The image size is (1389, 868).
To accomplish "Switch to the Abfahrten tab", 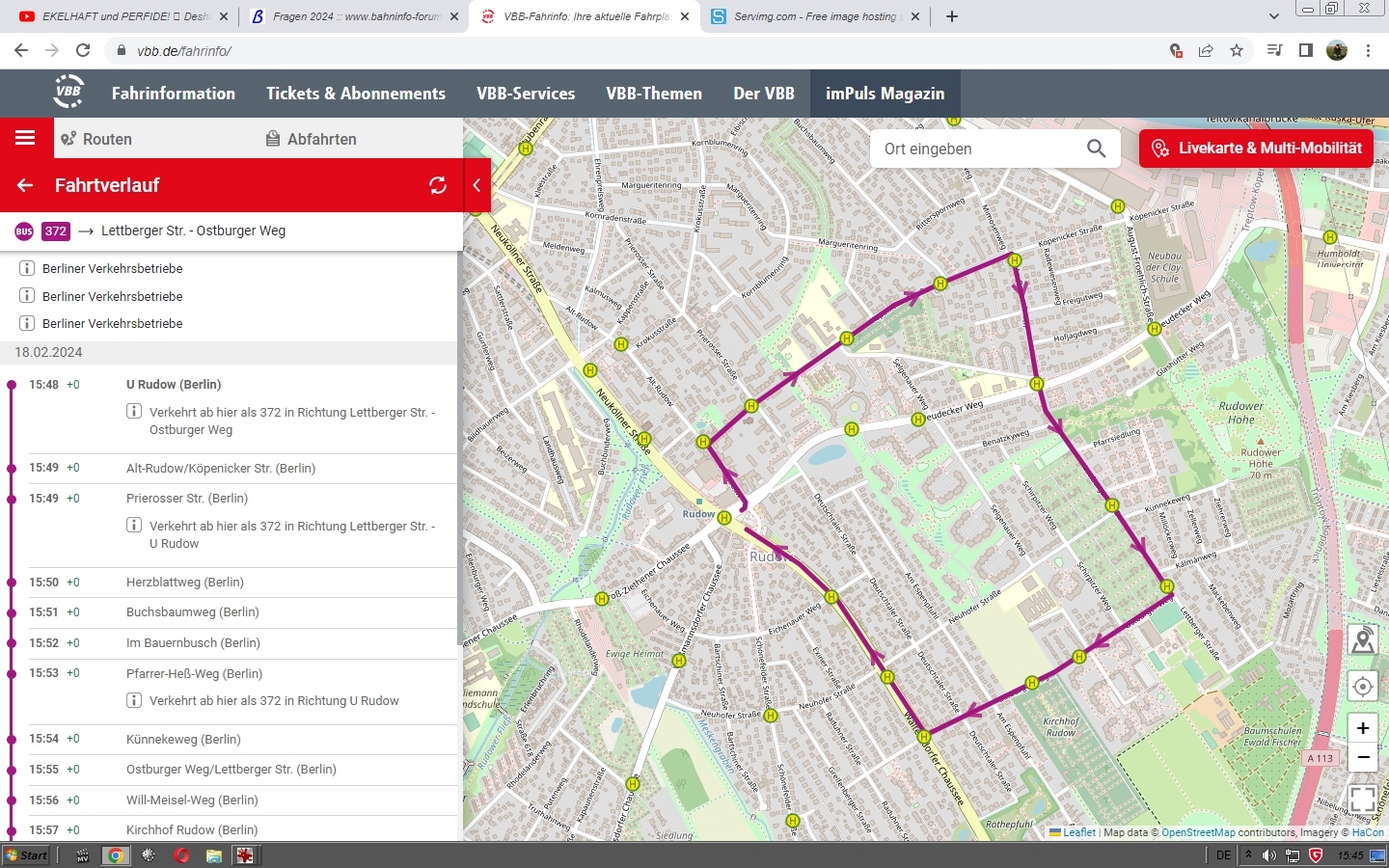I will pos(312,139).
